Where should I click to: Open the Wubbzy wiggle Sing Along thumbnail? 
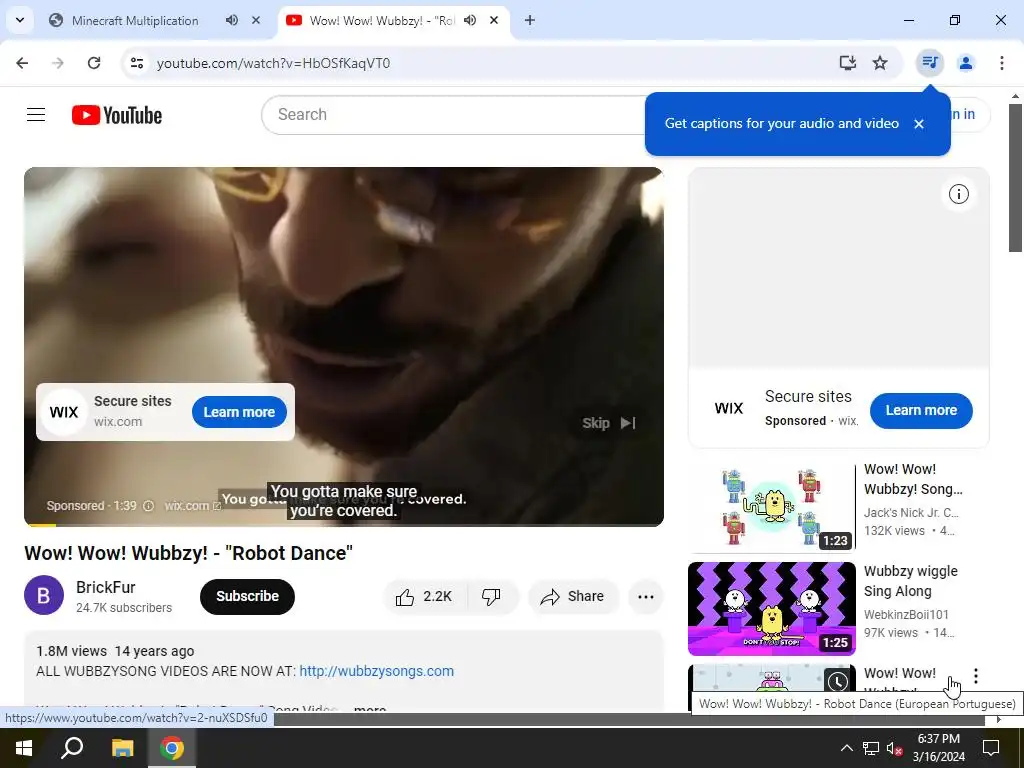point(771,609)
